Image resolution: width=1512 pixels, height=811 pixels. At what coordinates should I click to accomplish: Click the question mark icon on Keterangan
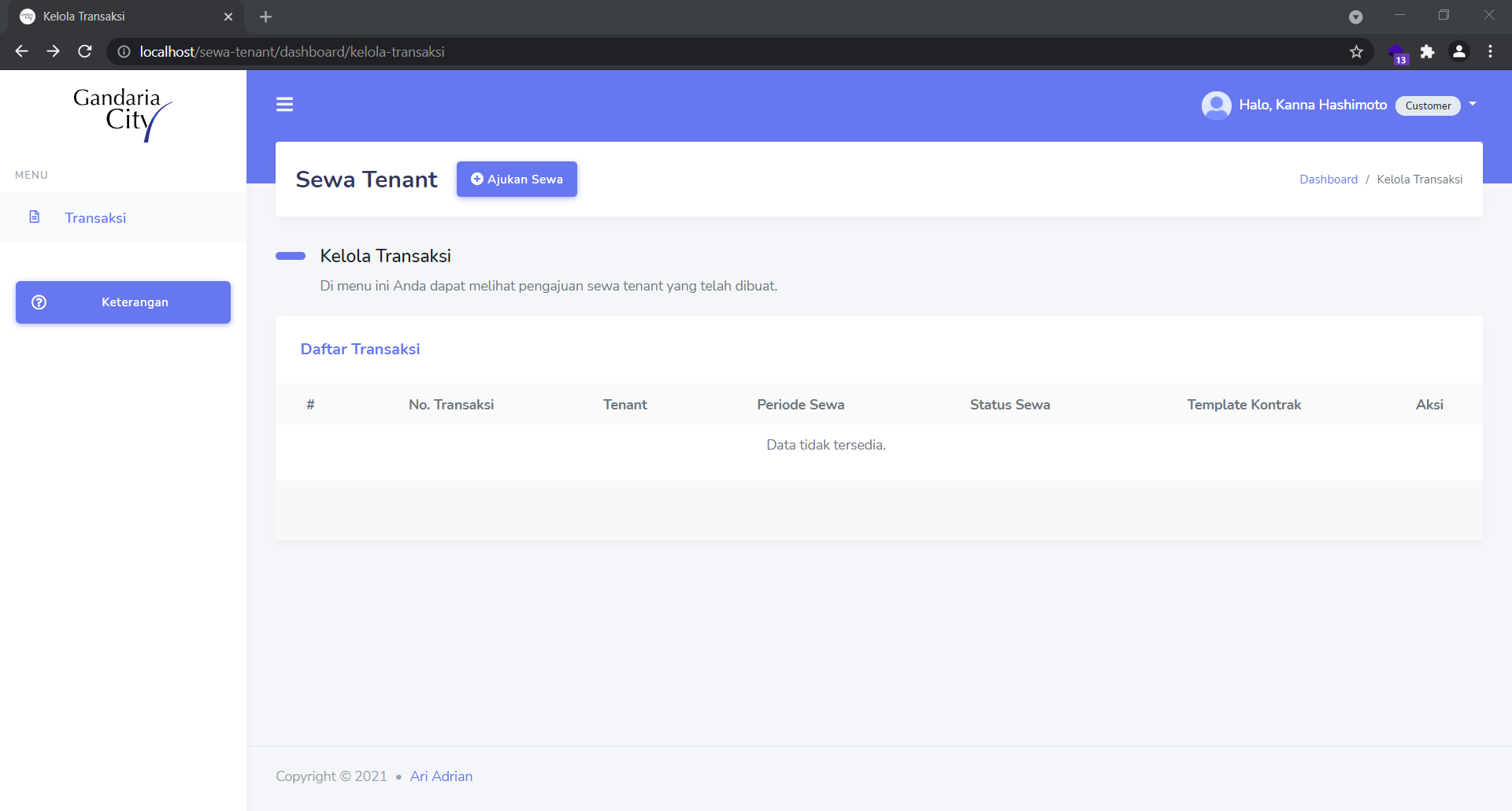coord(39,302)
